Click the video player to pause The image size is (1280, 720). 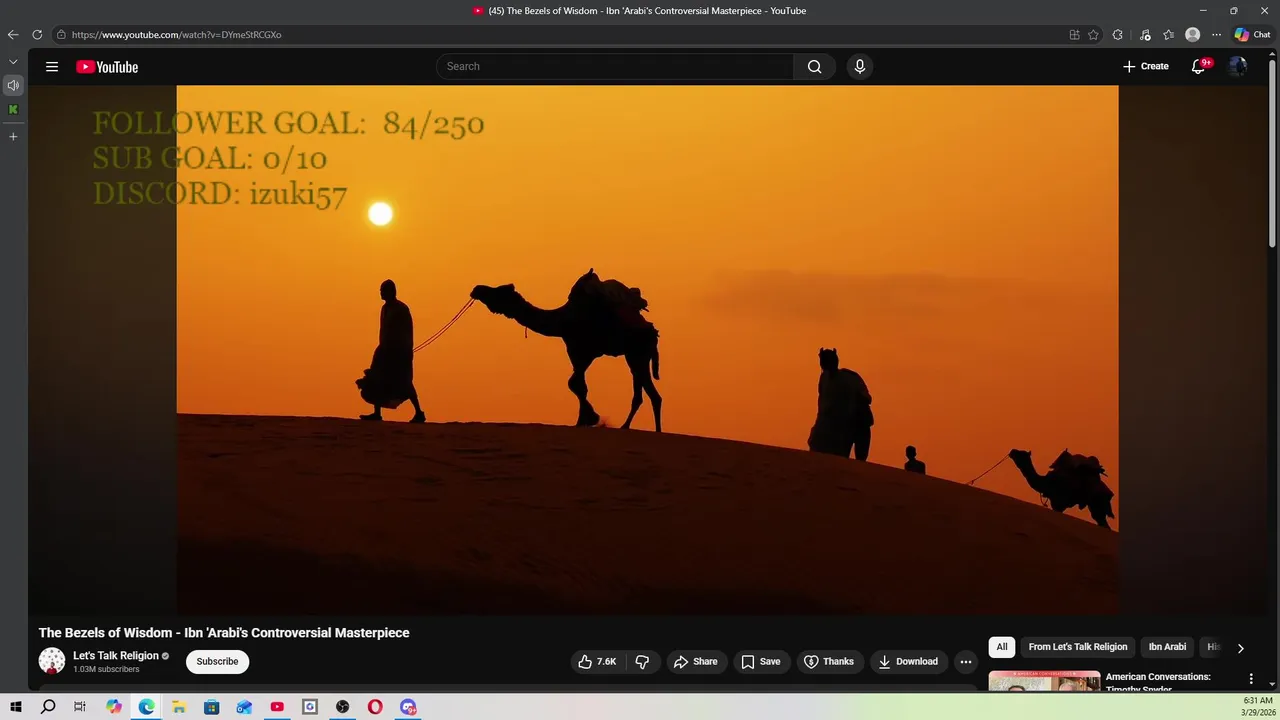coord(647,350)
